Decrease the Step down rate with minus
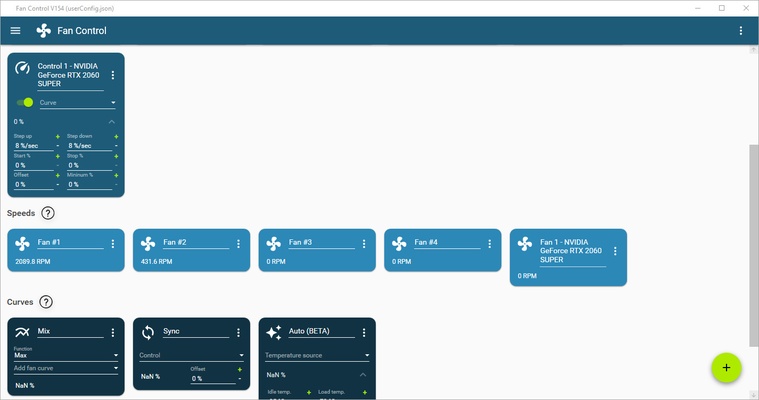759x400 pixels. 116,145
